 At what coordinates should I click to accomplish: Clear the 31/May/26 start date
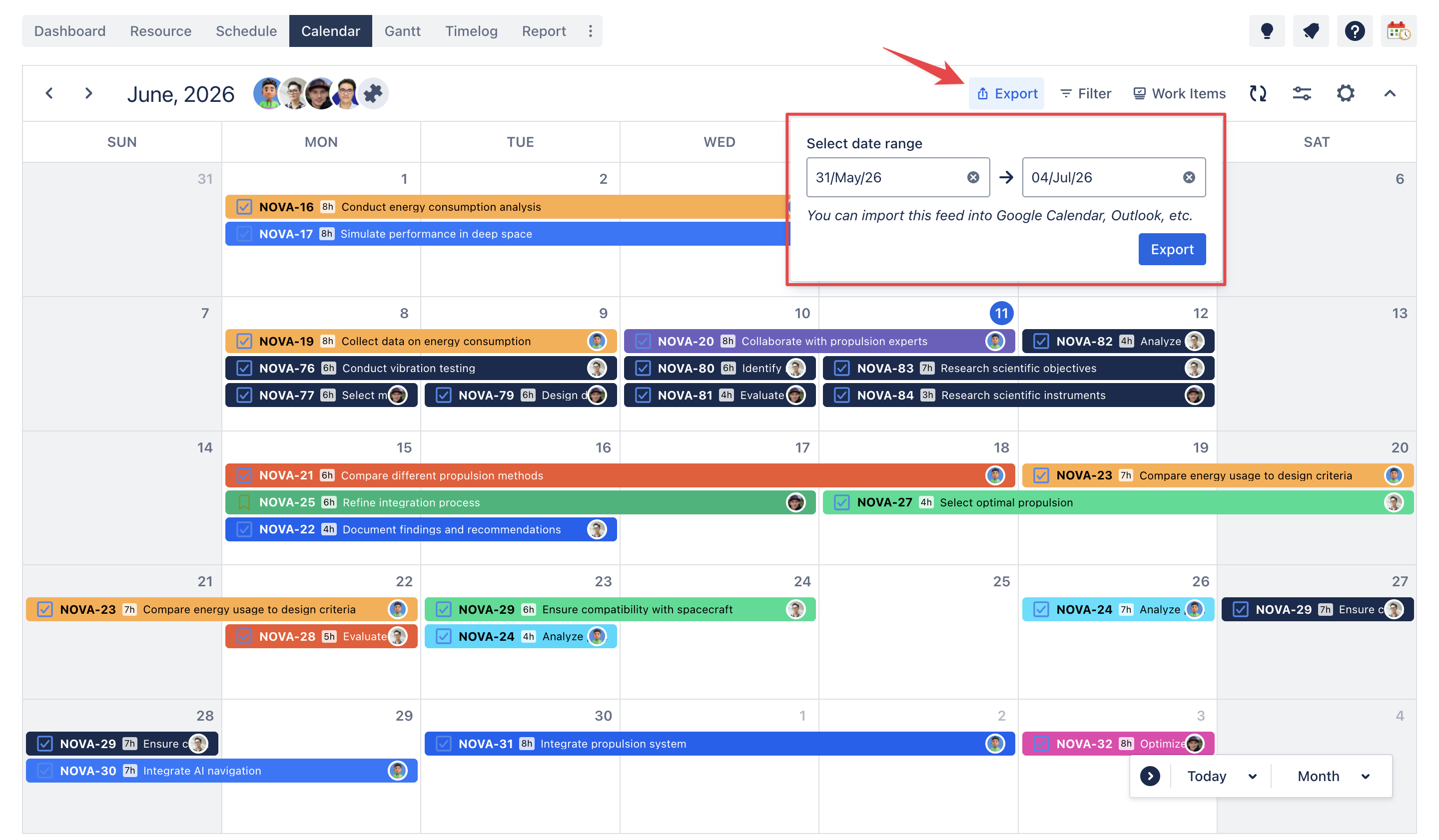(x=973, y=177)
